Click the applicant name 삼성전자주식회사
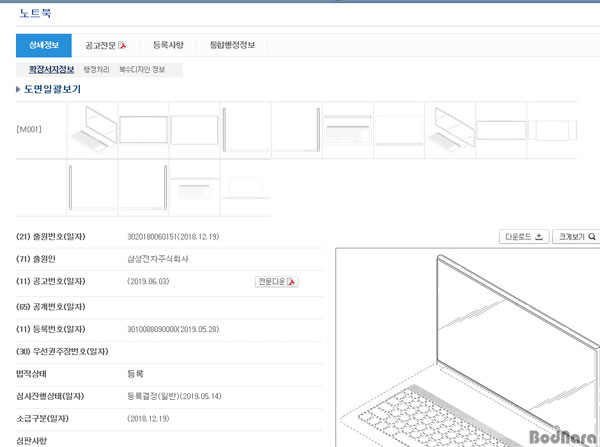 pyautogui.click(x=158, y=259)
